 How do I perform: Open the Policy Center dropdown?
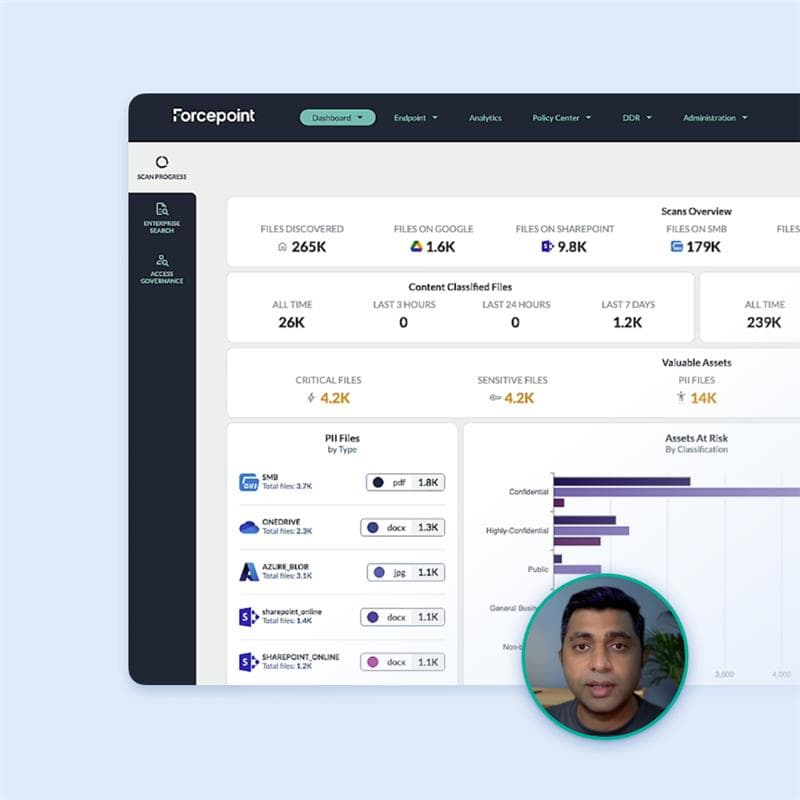pyautogui.click(x=561, y=118)
